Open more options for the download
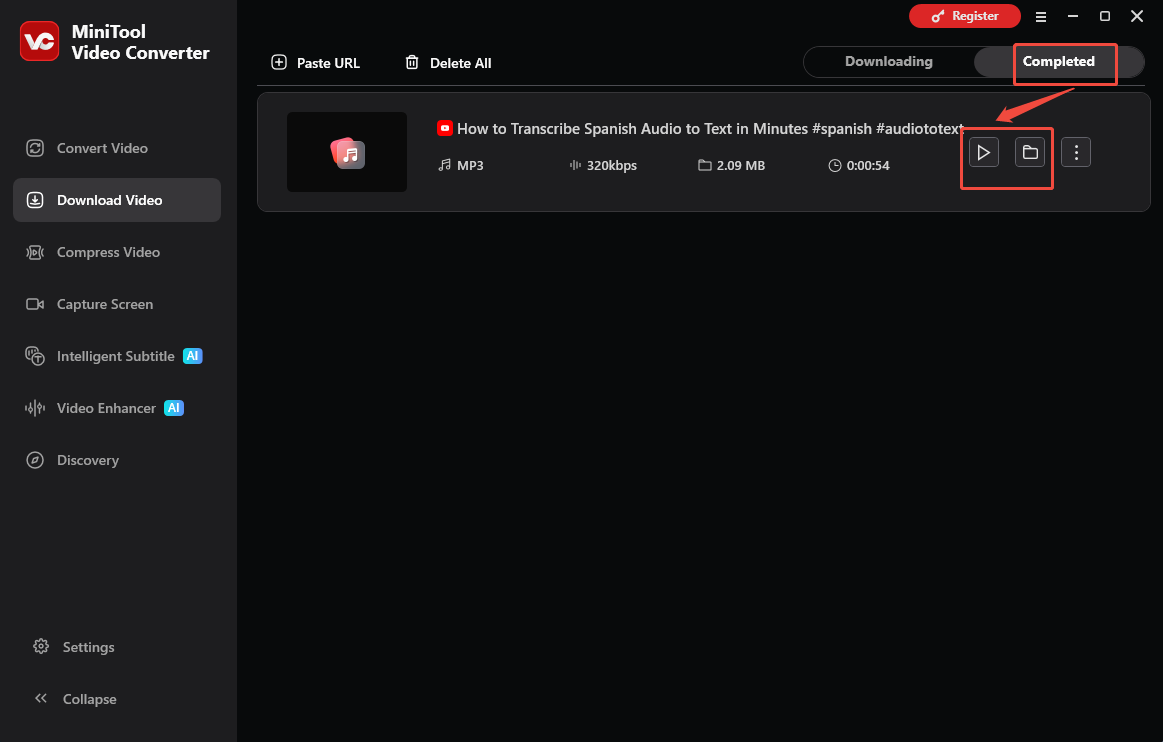 pos(1075,152)
